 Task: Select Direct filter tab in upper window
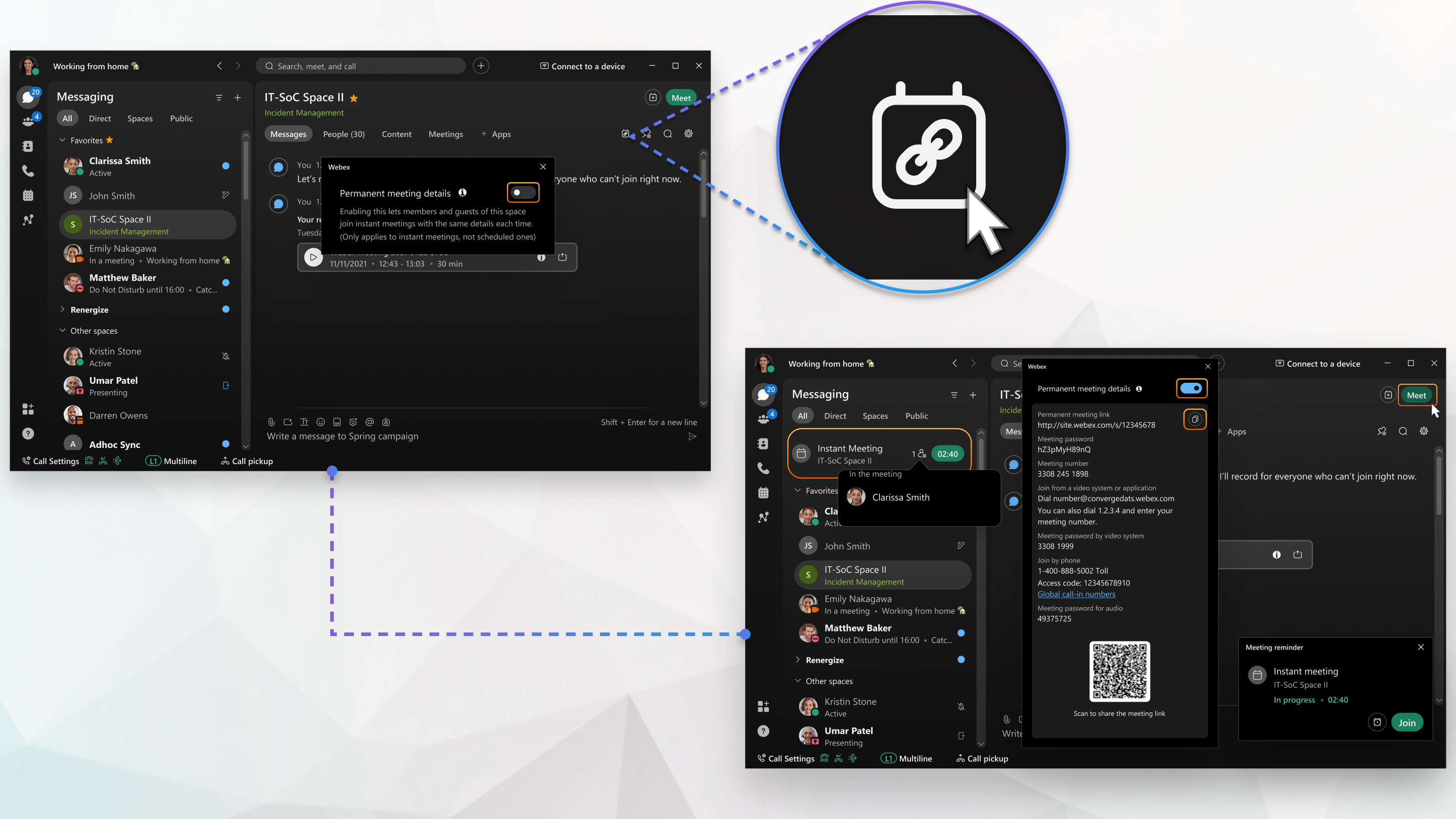[100, 118]
